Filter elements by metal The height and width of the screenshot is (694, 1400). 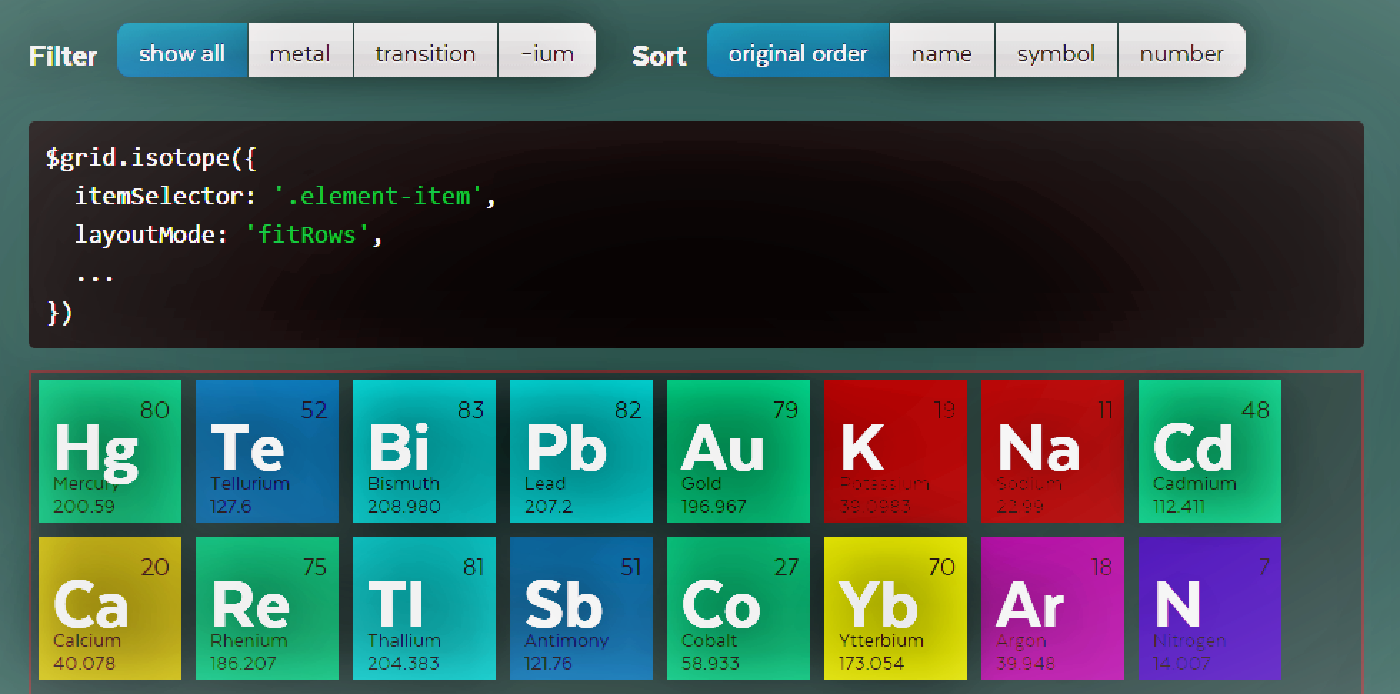pyautogui.click(x=300, y=52)
